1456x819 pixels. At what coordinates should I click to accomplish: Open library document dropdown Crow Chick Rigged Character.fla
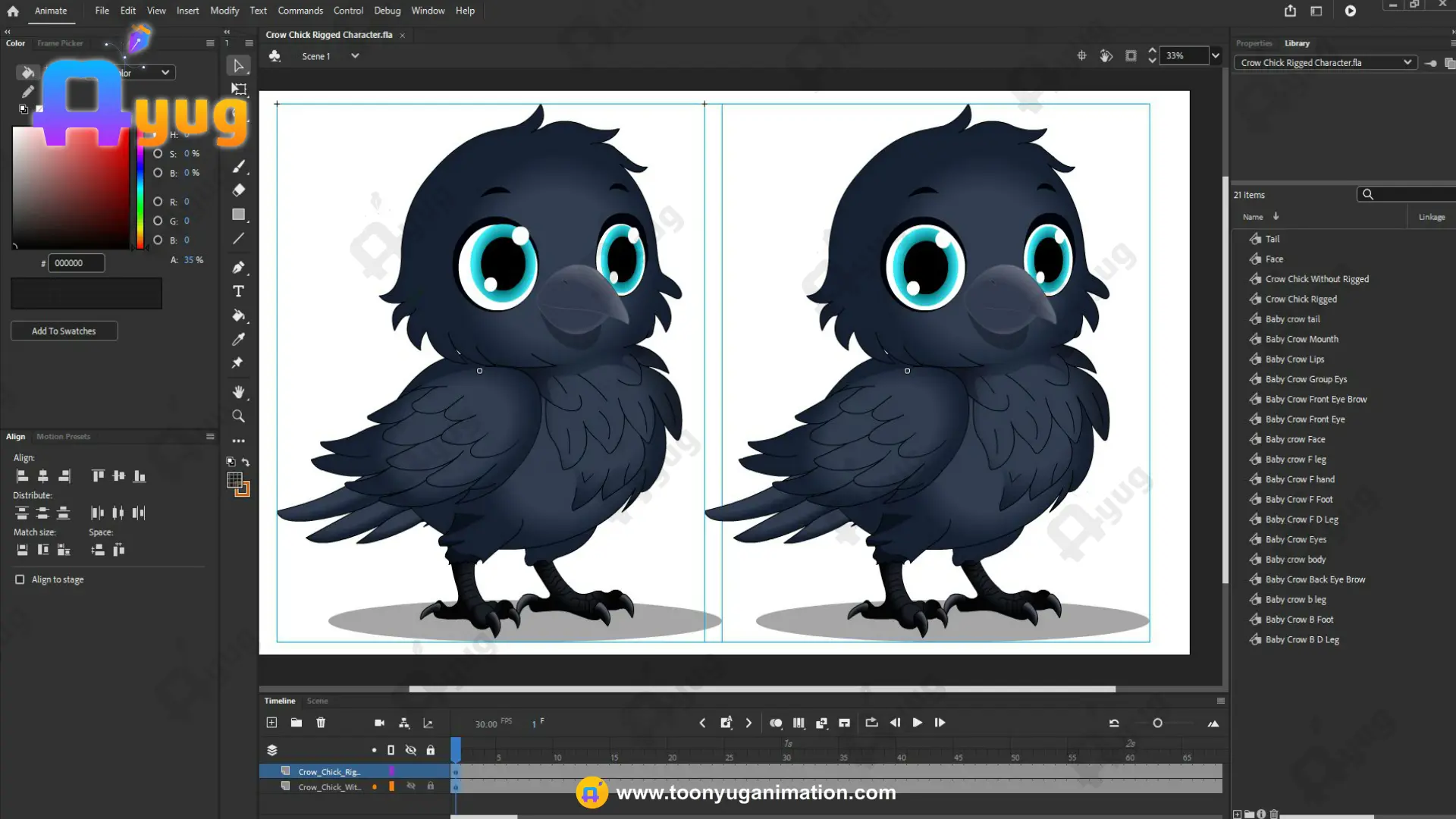(1326, 62)
